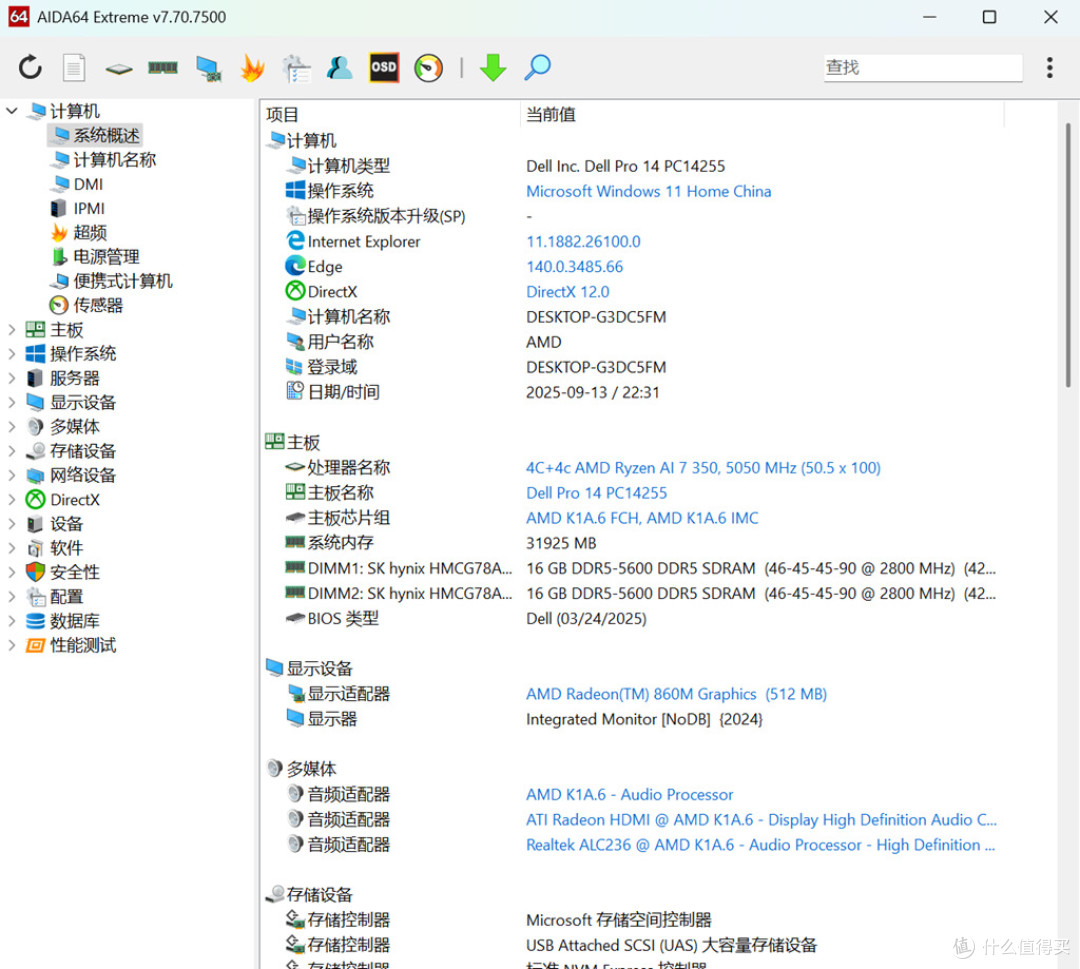Select the 日期/时间 row
The image size is (1080, 969).
[x=630, y=392]
